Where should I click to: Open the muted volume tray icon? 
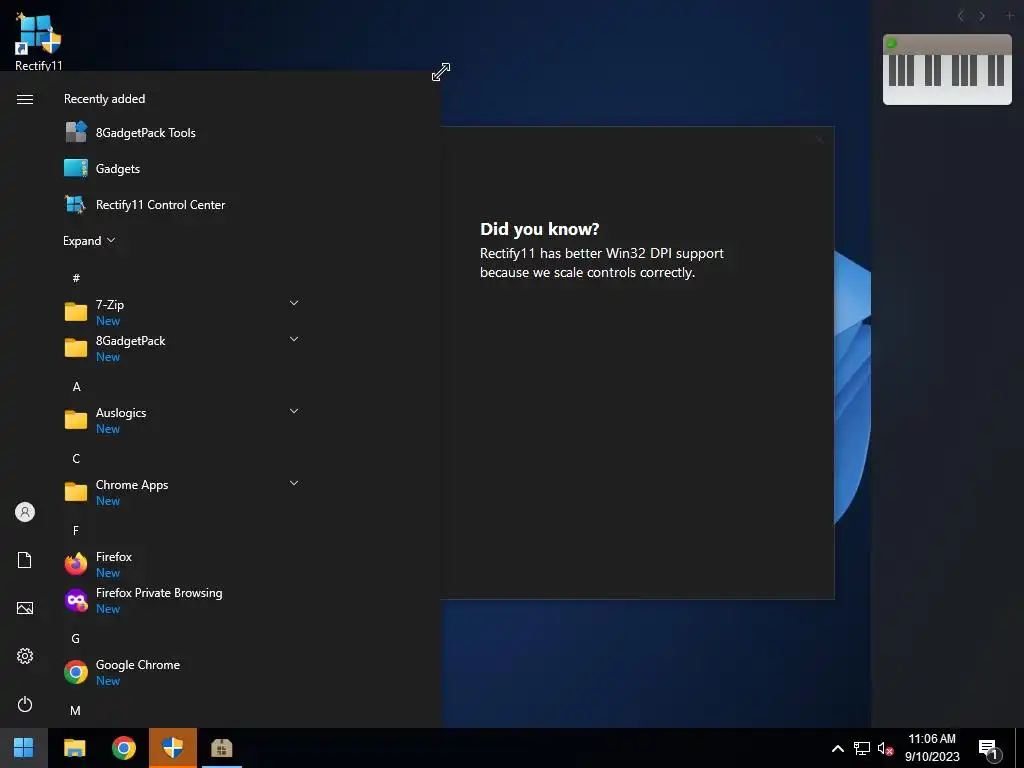pyautogui.click(x=885, y=748)
